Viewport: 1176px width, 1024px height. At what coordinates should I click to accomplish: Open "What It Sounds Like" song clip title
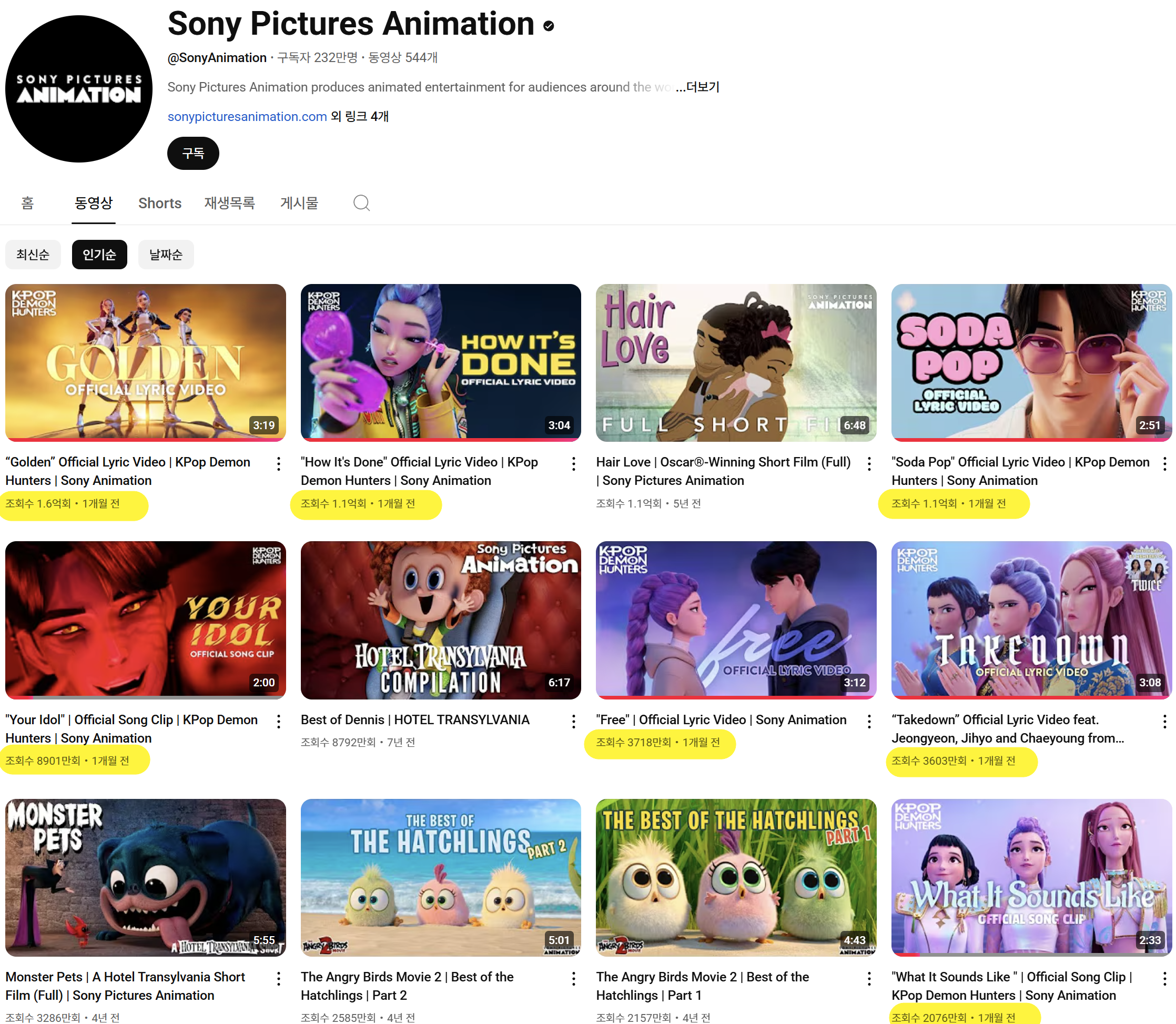[x=1011, y=986]
